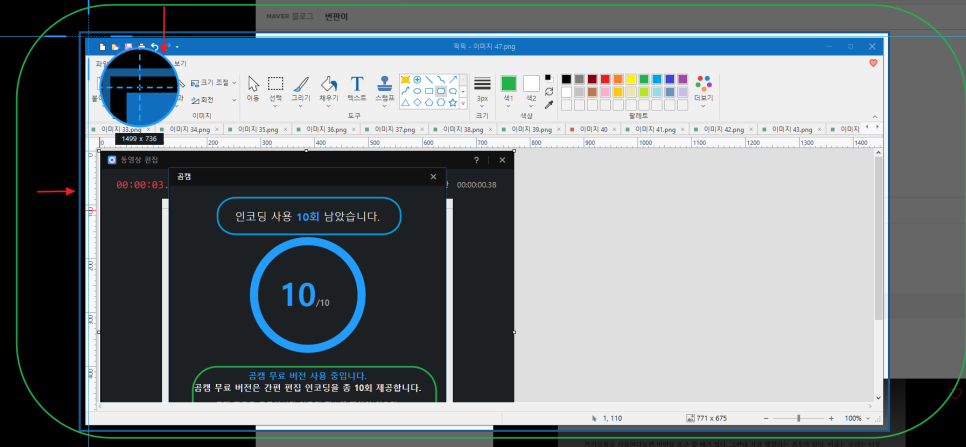Choose the triangle shape in shapes gallery
Viewport: 966px width, 447px height.
(405, 102)
